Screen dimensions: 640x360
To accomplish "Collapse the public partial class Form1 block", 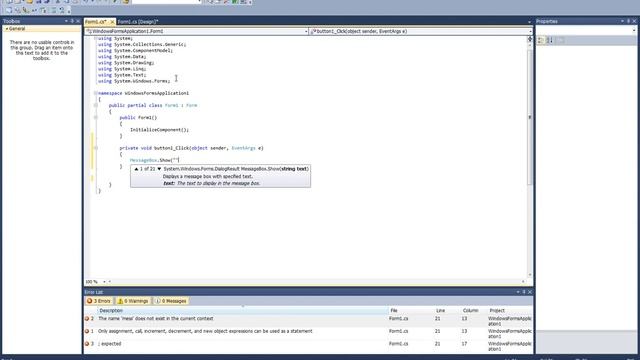I will pyautogui.click(x=96, y=105).
